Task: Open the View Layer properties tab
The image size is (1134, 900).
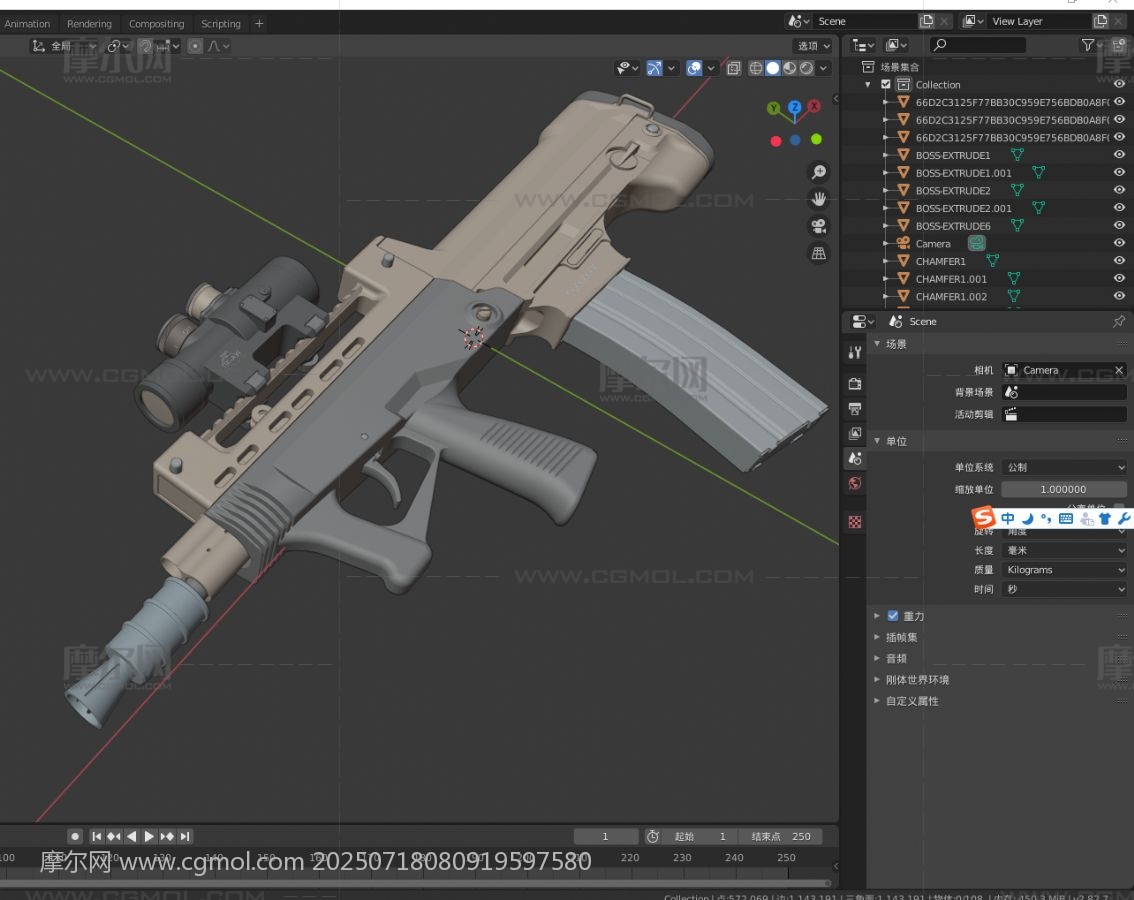Action: tap(855, 433)
